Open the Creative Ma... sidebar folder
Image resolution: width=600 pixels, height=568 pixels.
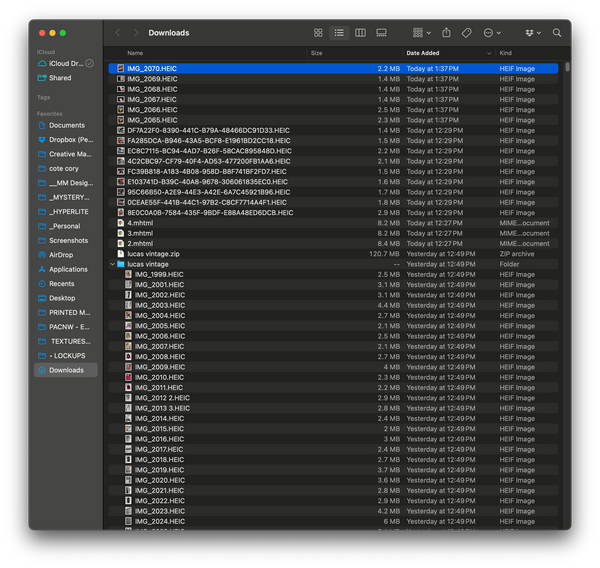point(65,154)
